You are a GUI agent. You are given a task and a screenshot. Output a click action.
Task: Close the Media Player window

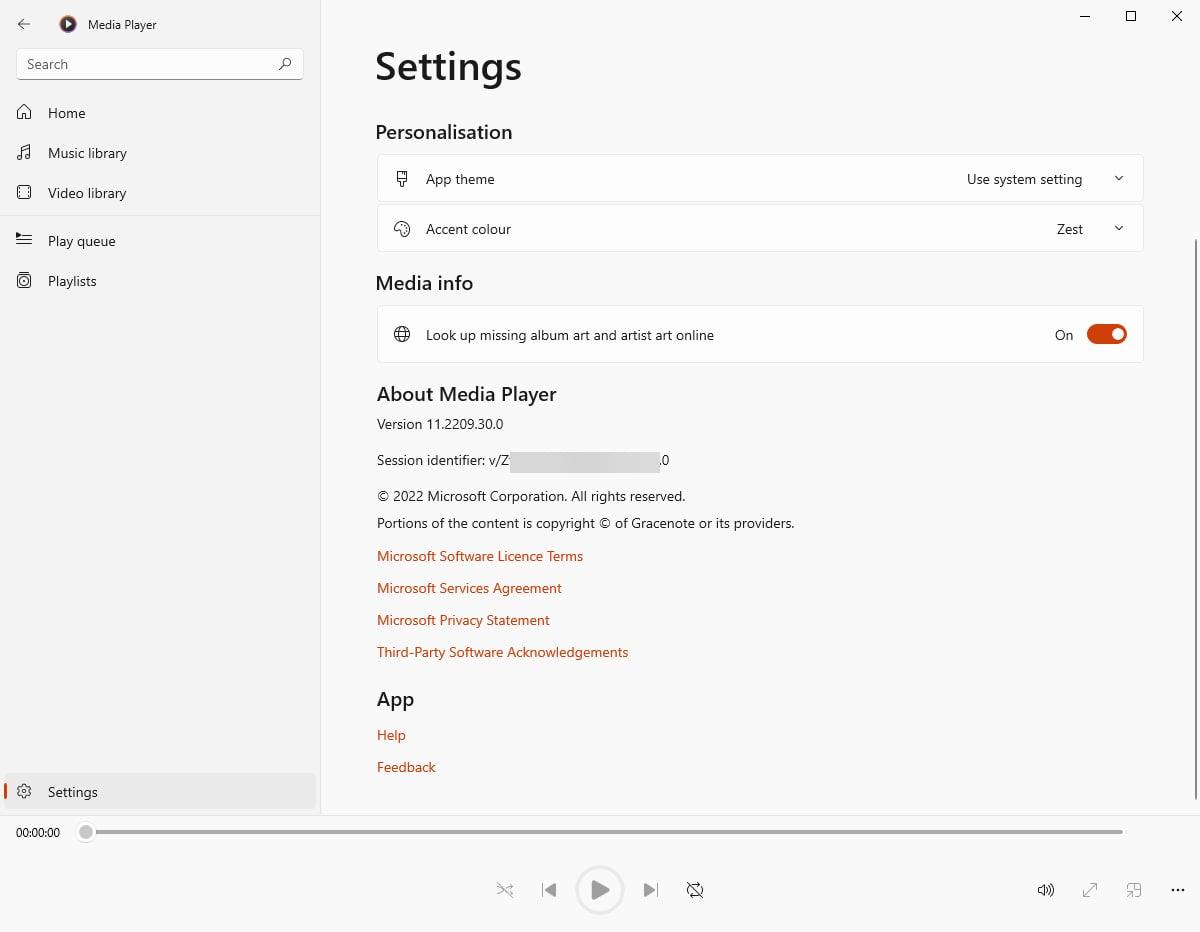tap(1177, 16)
